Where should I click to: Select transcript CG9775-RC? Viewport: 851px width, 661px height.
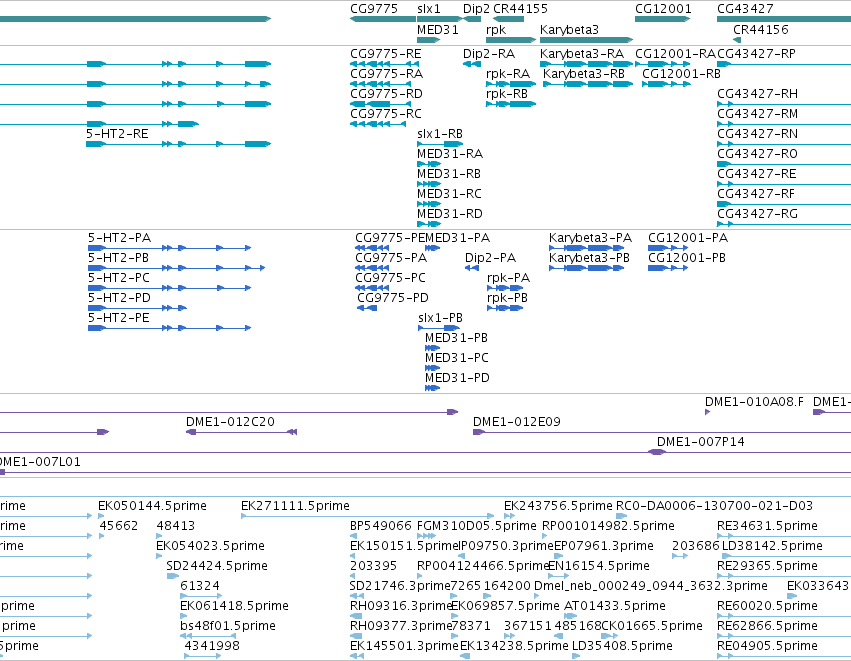[x=386, y=114]
